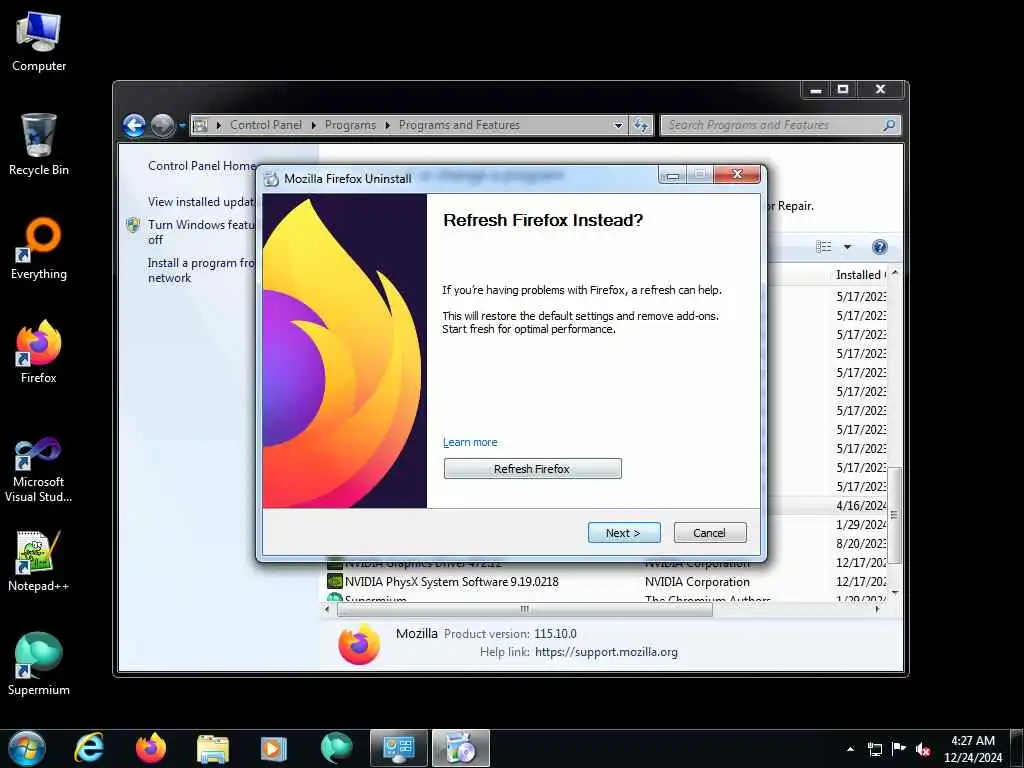Viewport: 1024px width, 768px height.
Task: Click the 4/16/2024 installed date cell
Action: pyautogui.click(x=861, y=505)
